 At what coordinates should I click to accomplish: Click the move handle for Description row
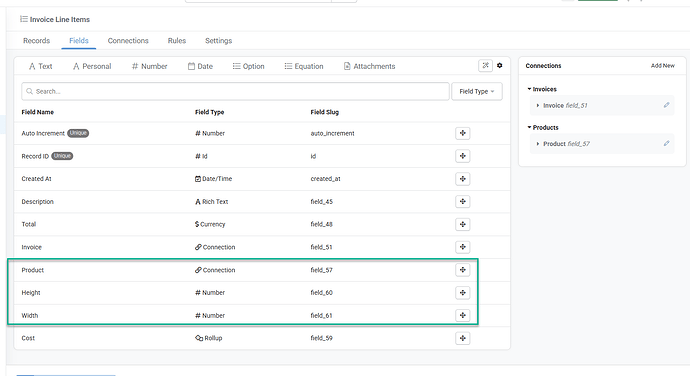(x=462, y=201)
